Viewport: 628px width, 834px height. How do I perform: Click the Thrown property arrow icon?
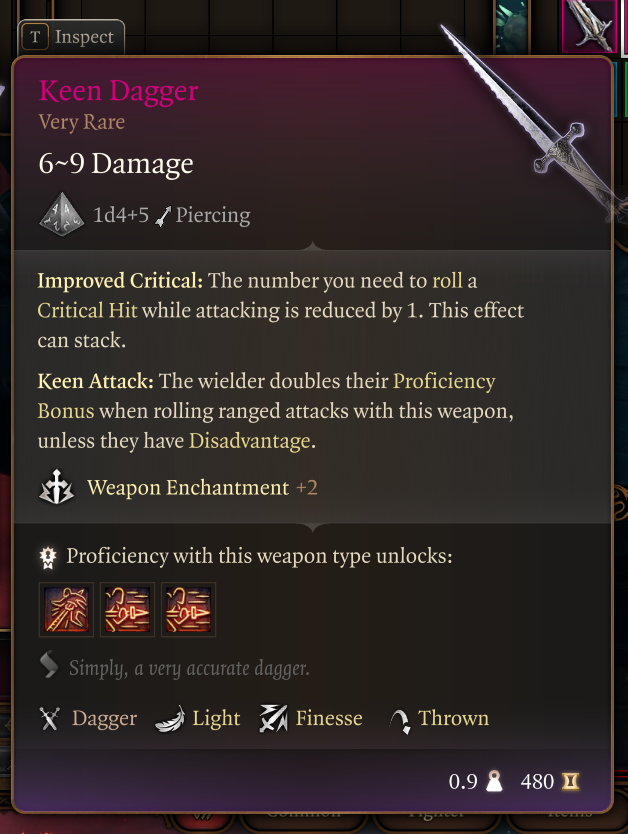pos(399,721)
